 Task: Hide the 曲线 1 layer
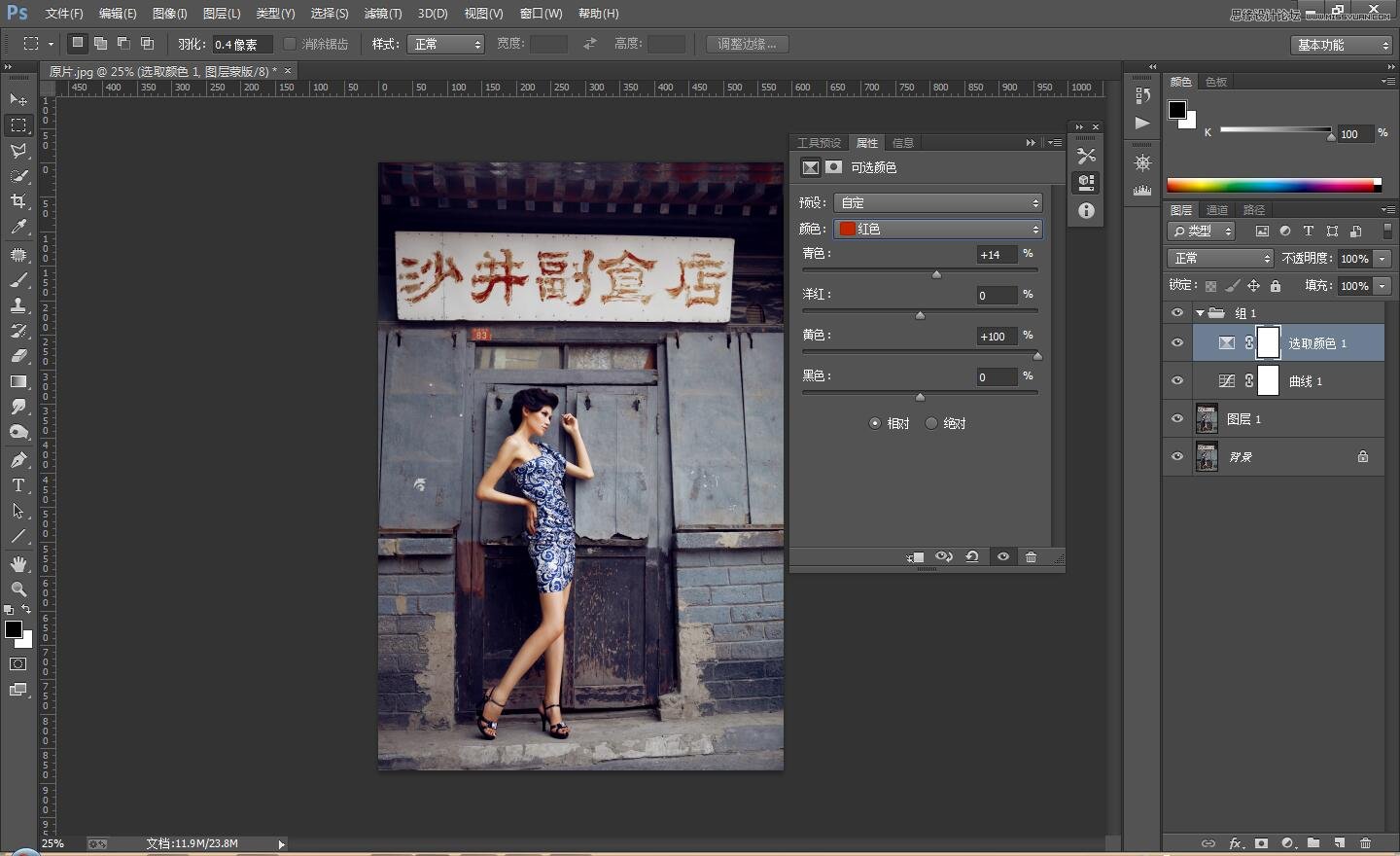pos(1177,381)
